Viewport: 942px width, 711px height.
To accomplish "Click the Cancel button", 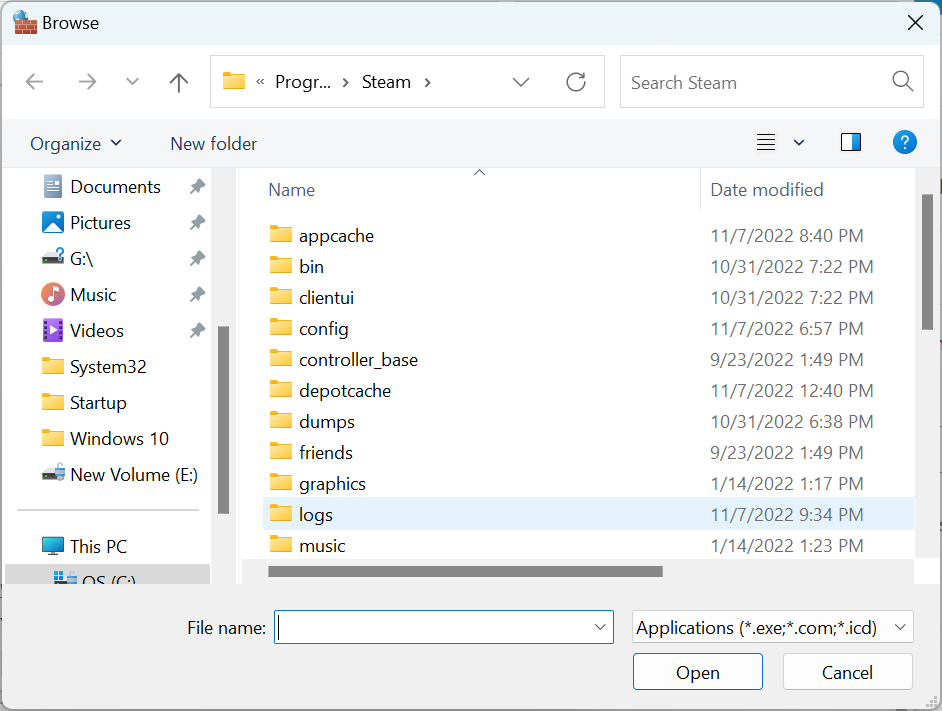I will pos(847,672).
